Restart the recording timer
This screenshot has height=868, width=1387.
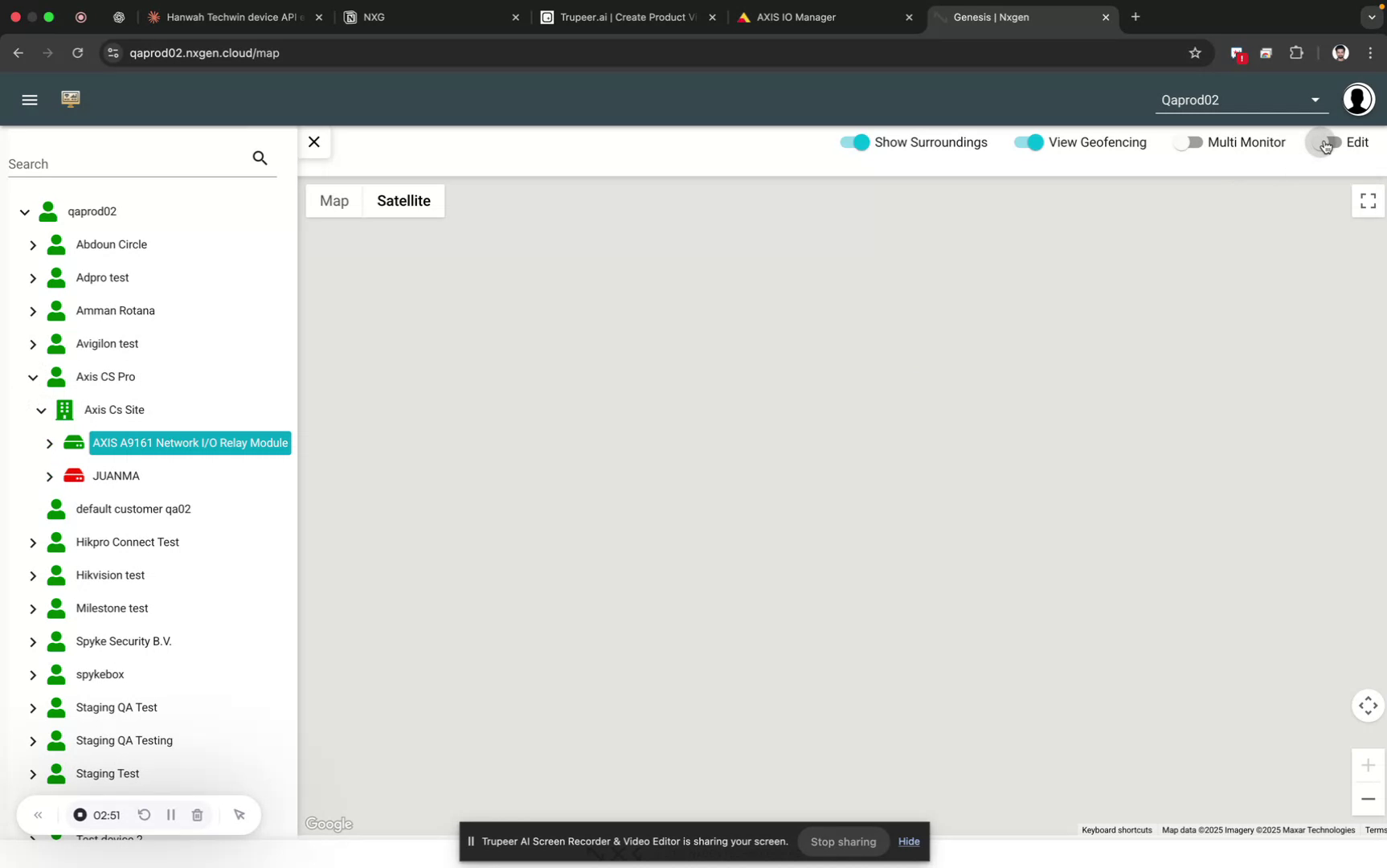144,814
